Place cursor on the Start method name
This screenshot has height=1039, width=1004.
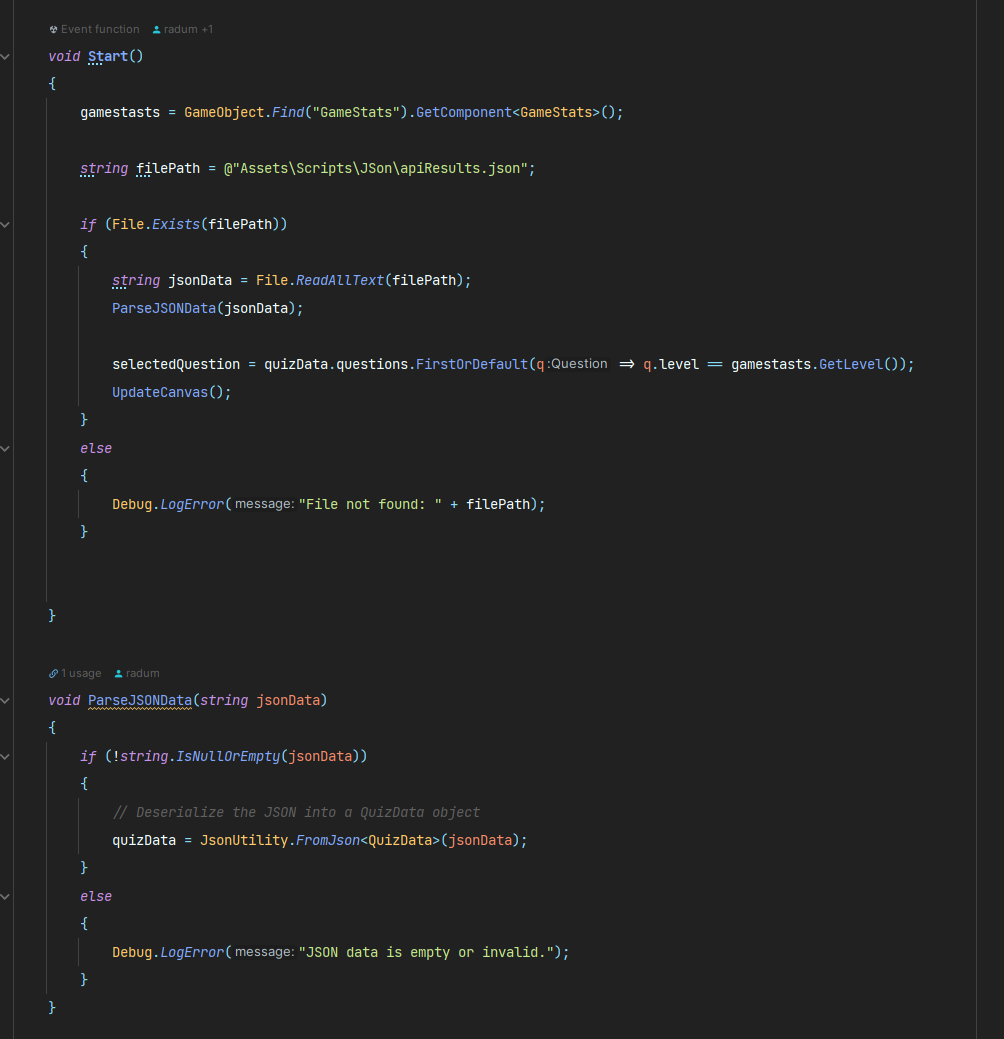tap(108, 57)
